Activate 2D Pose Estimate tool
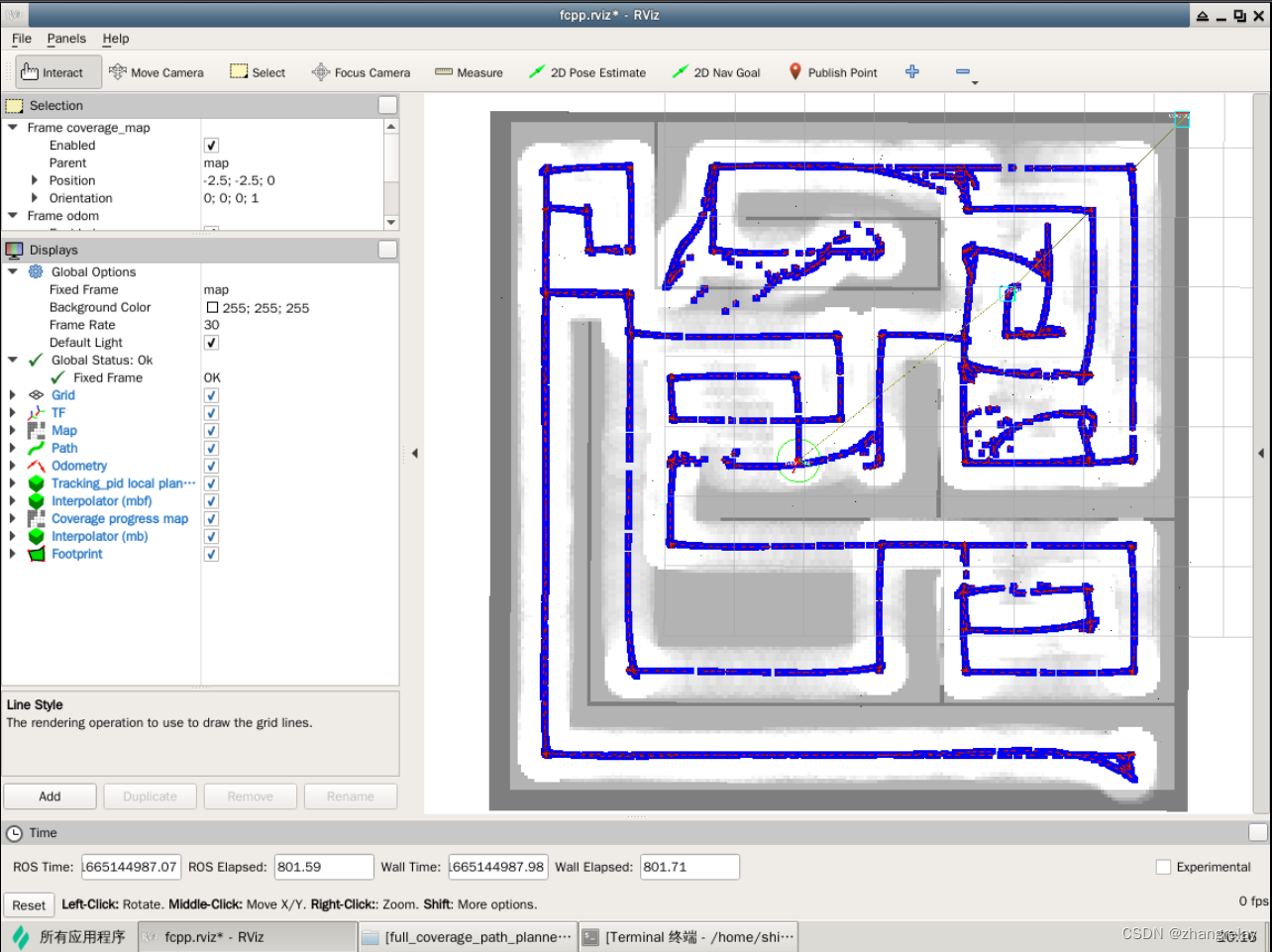Image resolution: width=1272 pixels, height=952 pixels. click(586, 72)
